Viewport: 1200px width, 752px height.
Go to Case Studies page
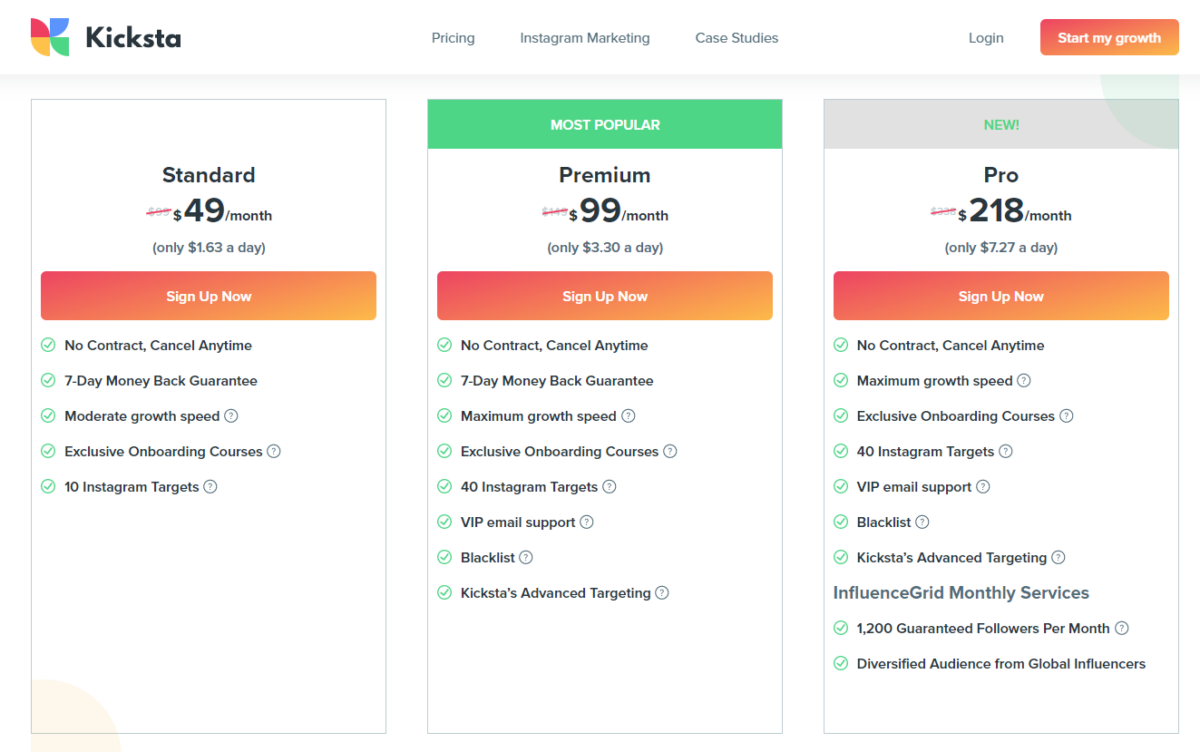pos(737,38)
